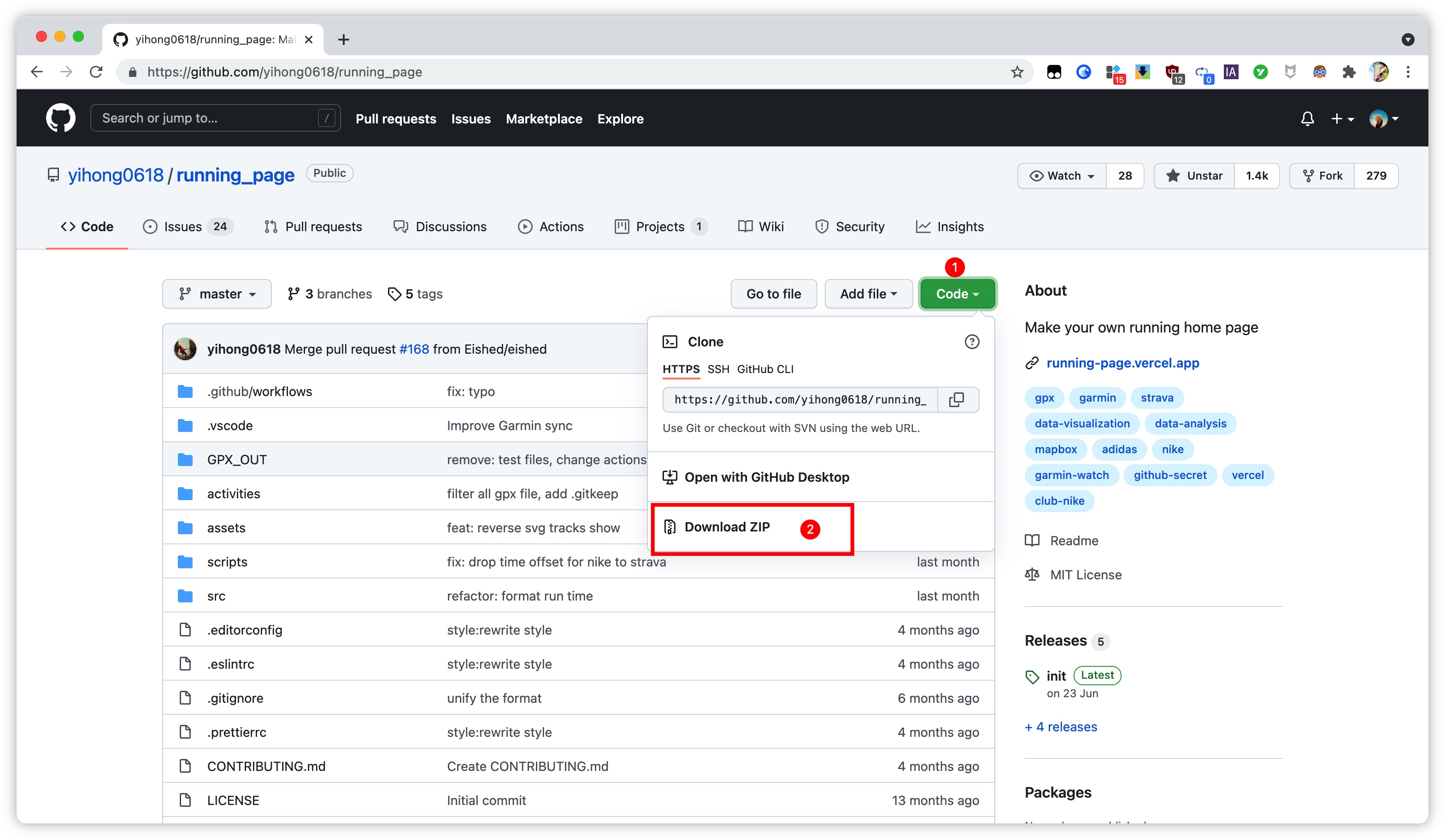
Task: Click the GitHub Octocat logo
Action: pyautogui.click(x=60, y=119)
